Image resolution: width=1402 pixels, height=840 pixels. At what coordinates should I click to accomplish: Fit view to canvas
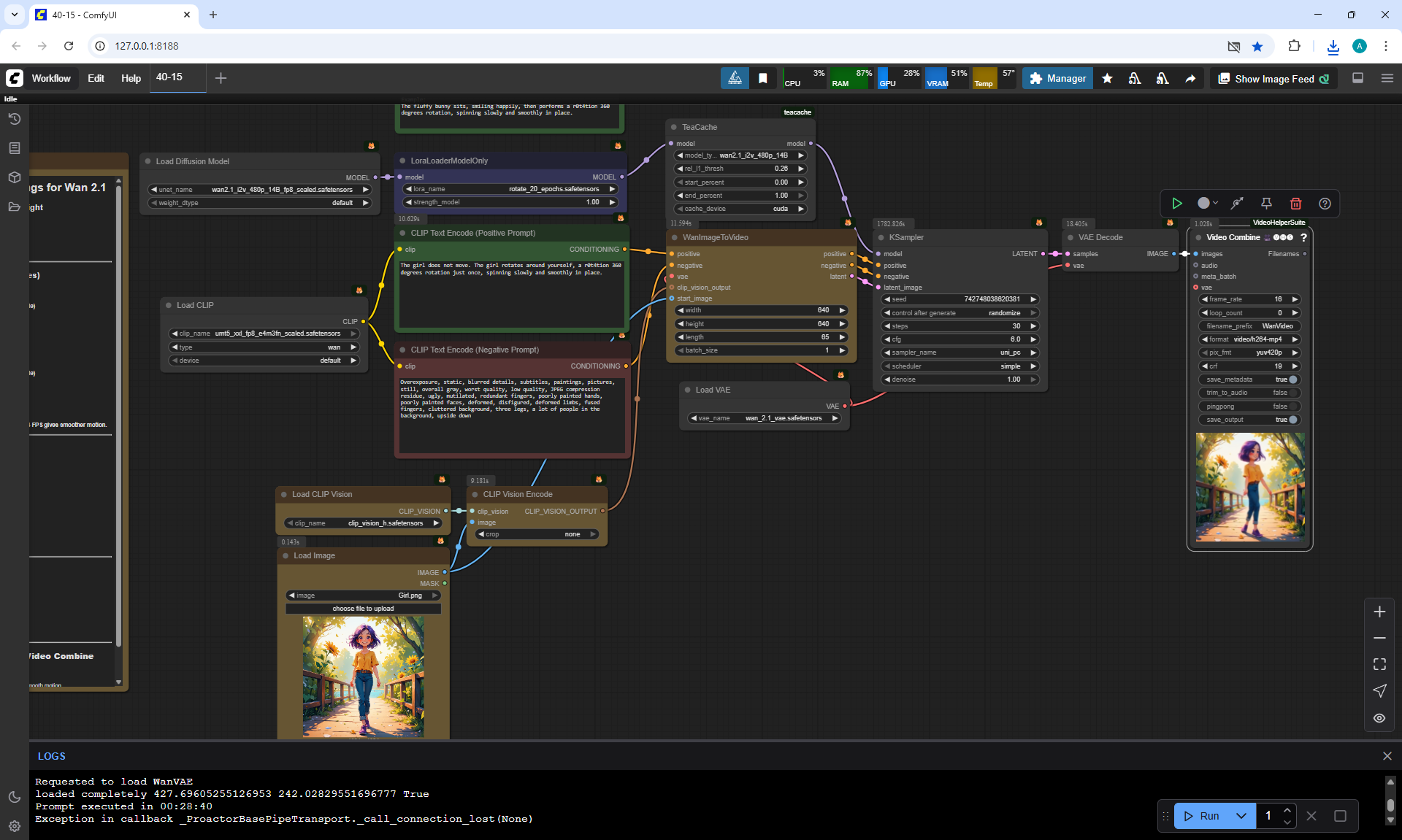coord(1379,664)
